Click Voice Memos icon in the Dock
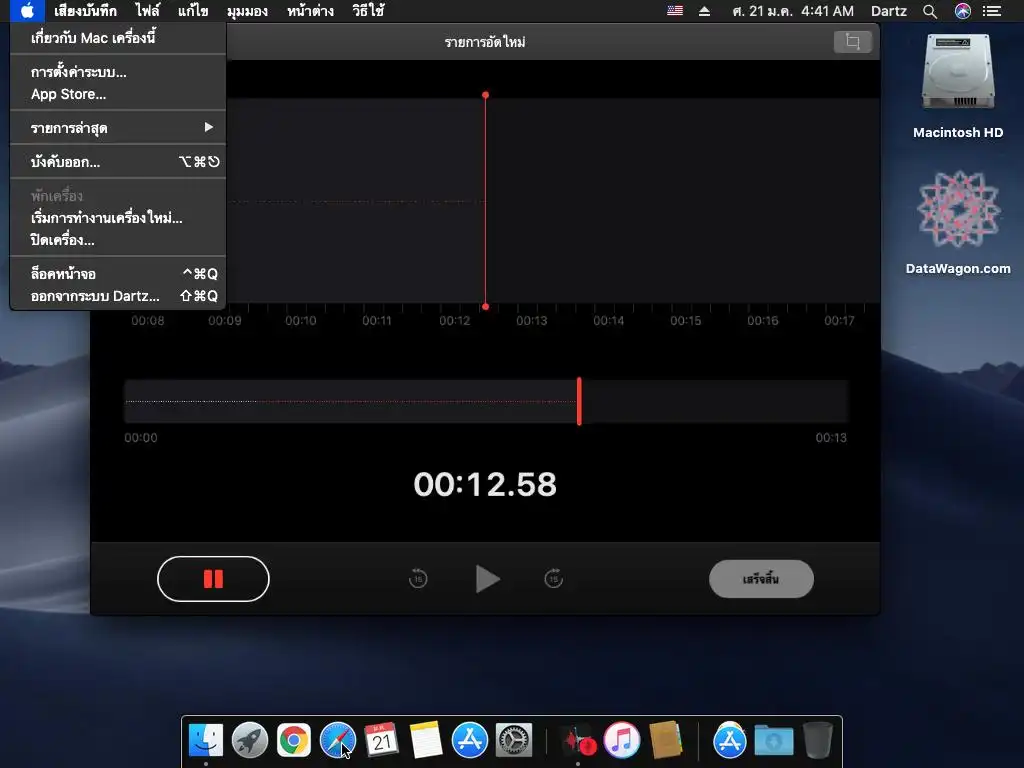The width and height of the screenshot is (1024, 768). click(578, 740)
